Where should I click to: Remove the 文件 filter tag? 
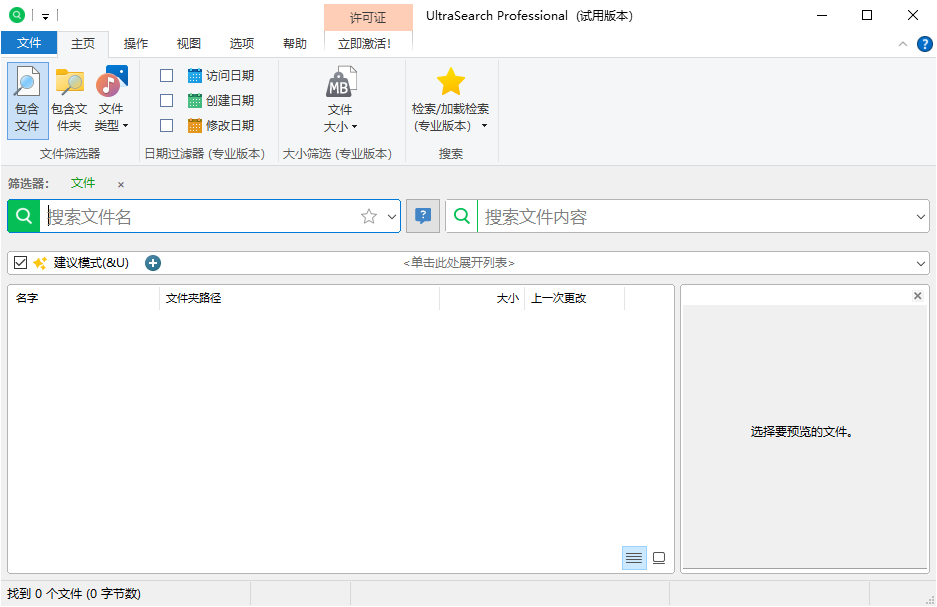click(121, 185)
